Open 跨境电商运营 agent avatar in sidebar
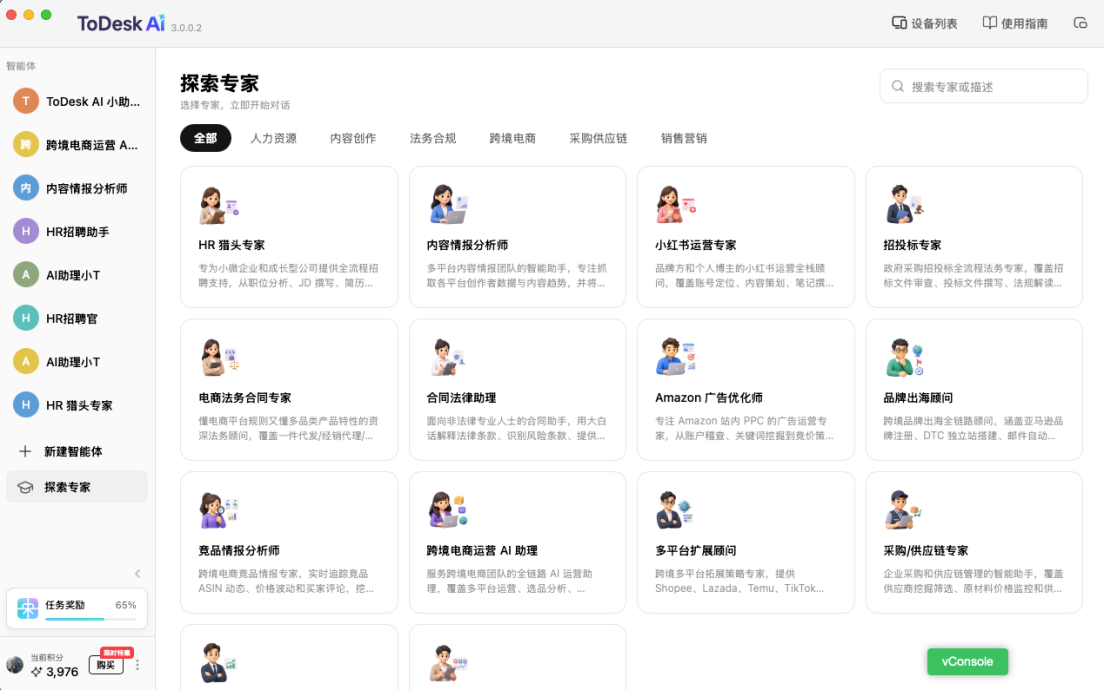Screen dimensions: 1104x690 [26, 145]
